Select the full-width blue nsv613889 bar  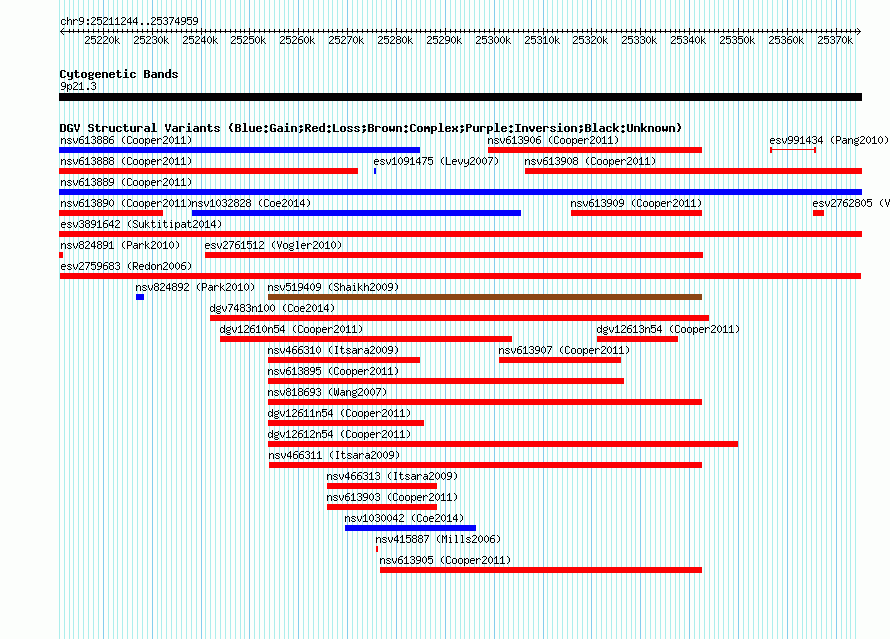[460, 192]
